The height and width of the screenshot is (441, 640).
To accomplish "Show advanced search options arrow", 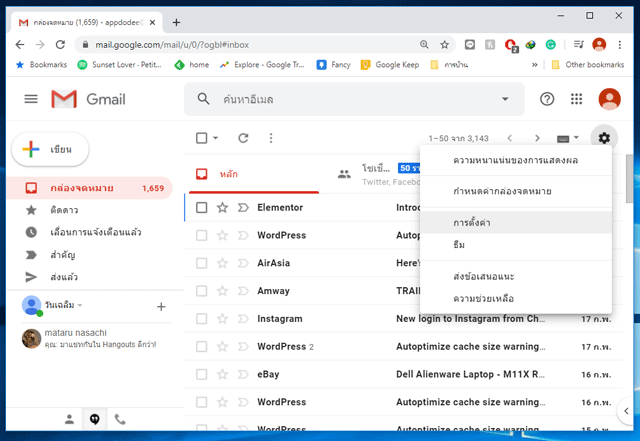I will 505,99.
